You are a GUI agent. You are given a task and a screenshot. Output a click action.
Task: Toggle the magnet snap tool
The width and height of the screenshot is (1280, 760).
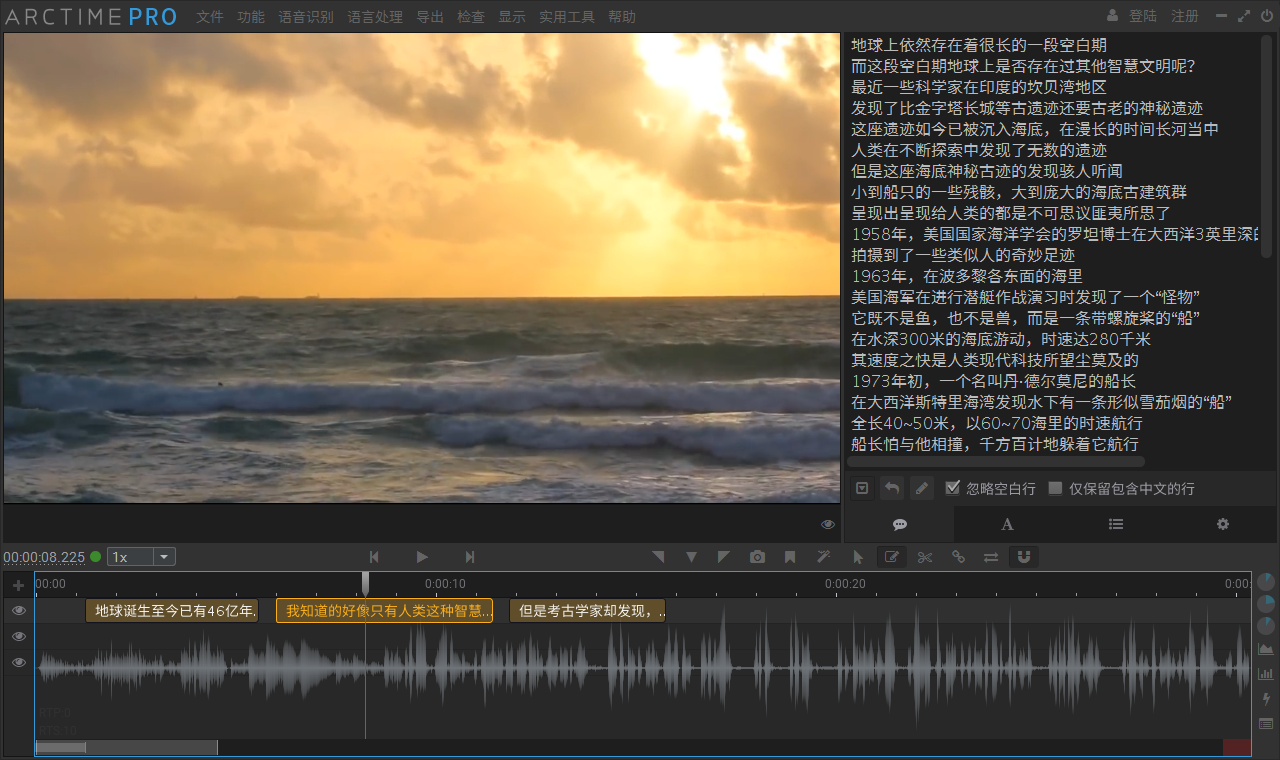point(1024,557)
